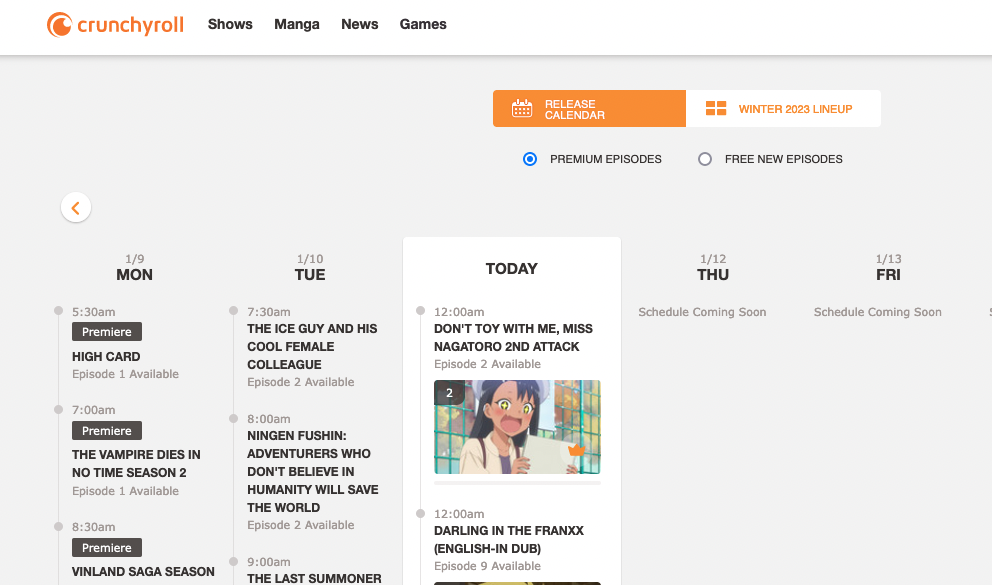The image size is (992, 585).
Task: Open the Games section
Action: click(423, 24)
